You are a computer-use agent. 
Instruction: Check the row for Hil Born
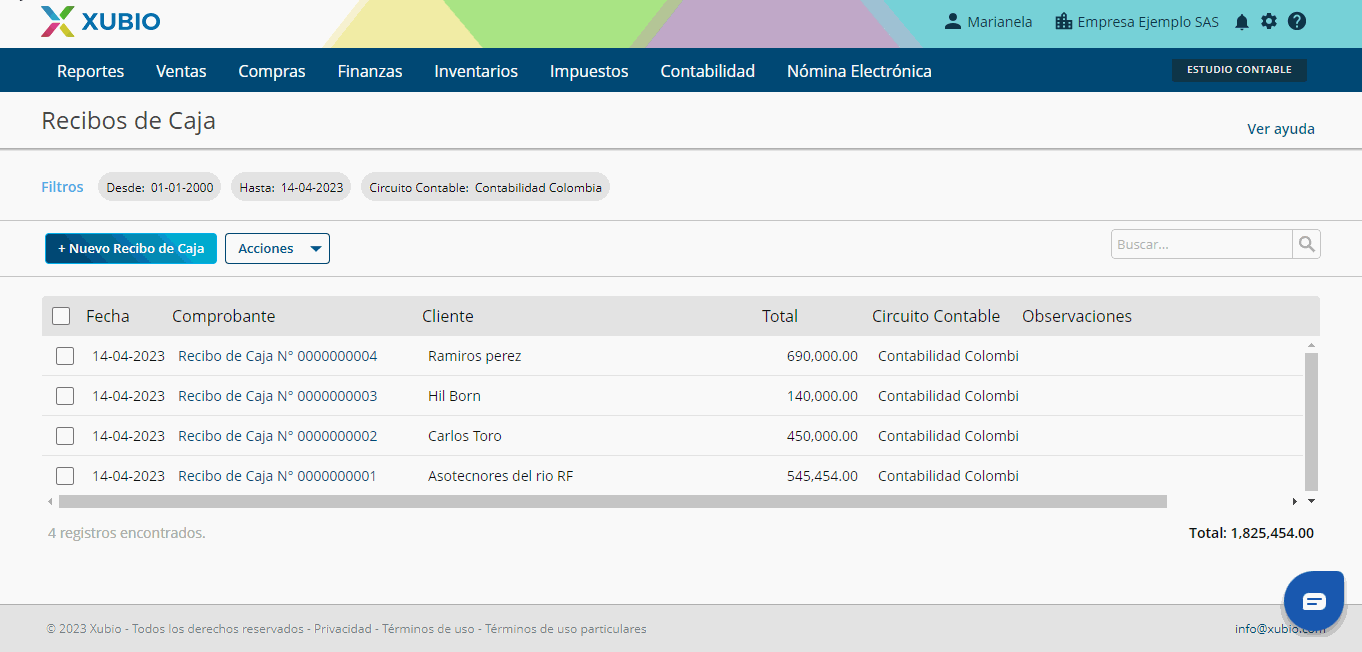pyautogui.click(x=65, y=396)
